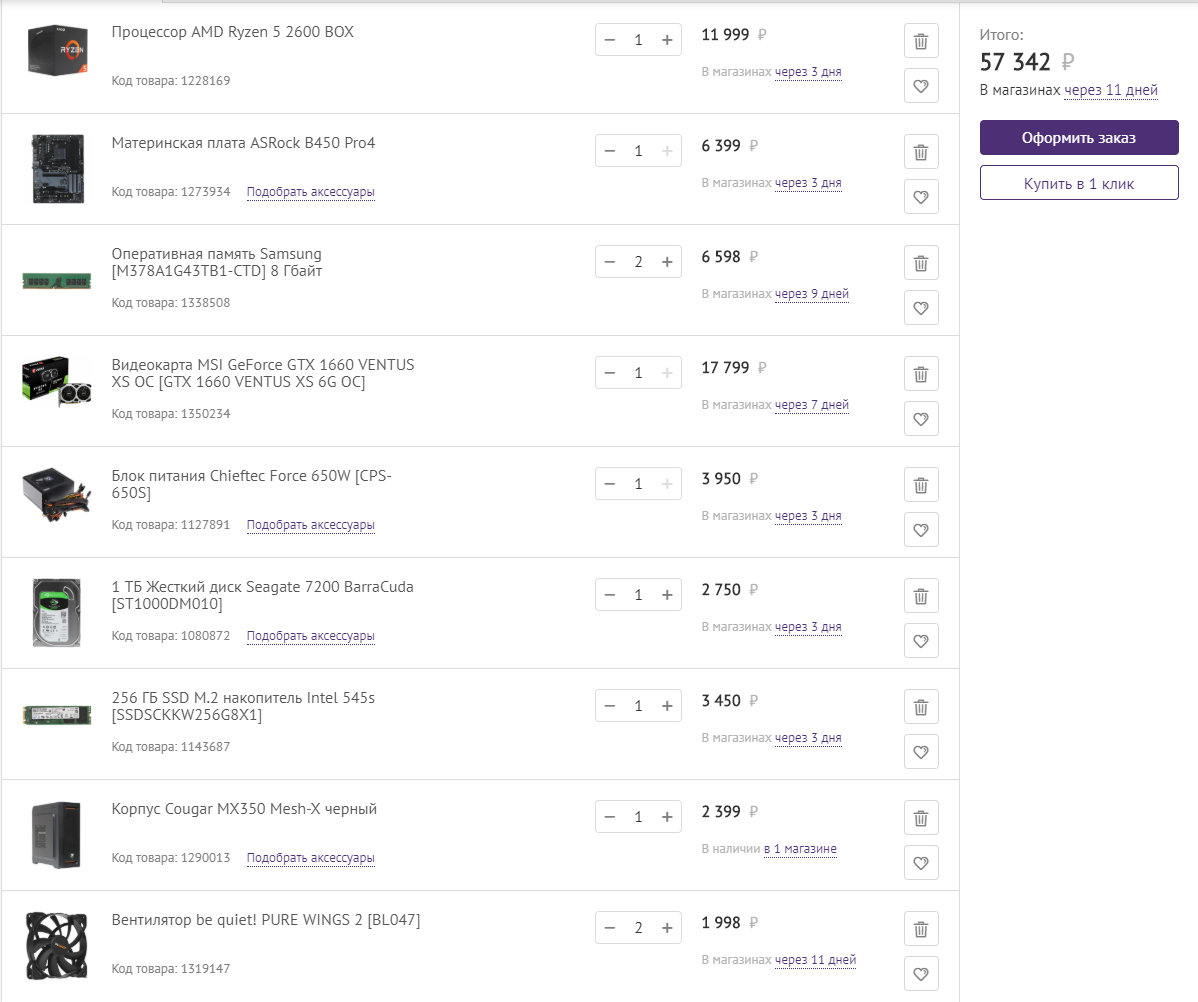This screenshot has height=1002, width=1198.
Task: Delete Chieftec Force 650W power supply
Action: point(921,486)
